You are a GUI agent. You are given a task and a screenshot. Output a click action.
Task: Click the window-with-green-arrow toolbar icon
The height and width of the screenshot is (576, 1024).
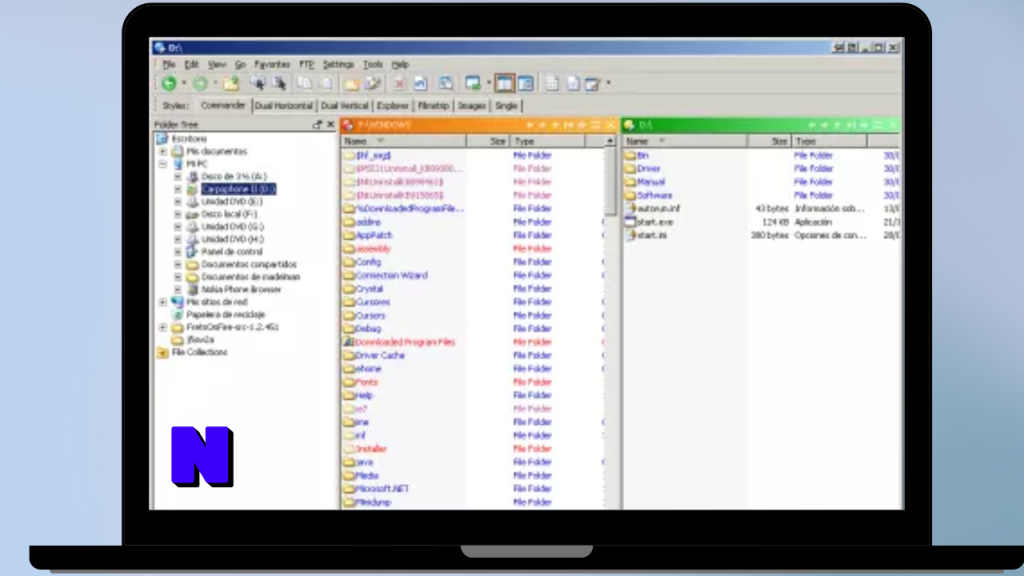click(x=472, y=83)
